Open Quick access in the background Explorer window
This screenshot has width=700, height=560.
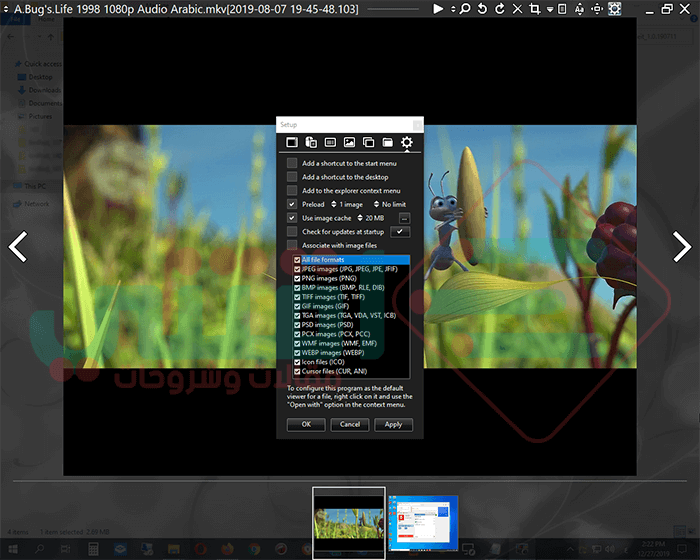pos(39,64)
